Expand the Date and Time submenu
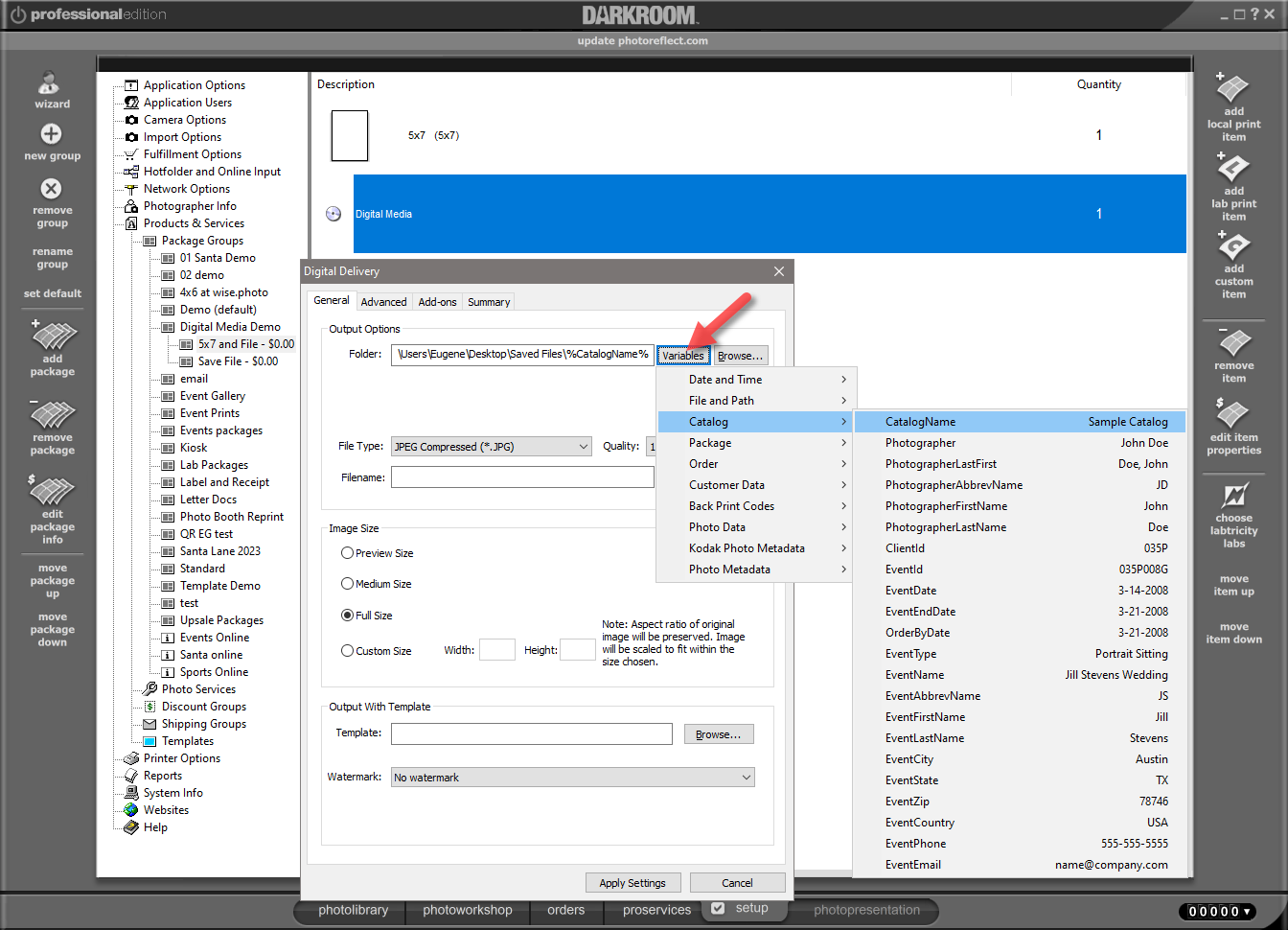The image size is (1288, 930). point(754,380)
